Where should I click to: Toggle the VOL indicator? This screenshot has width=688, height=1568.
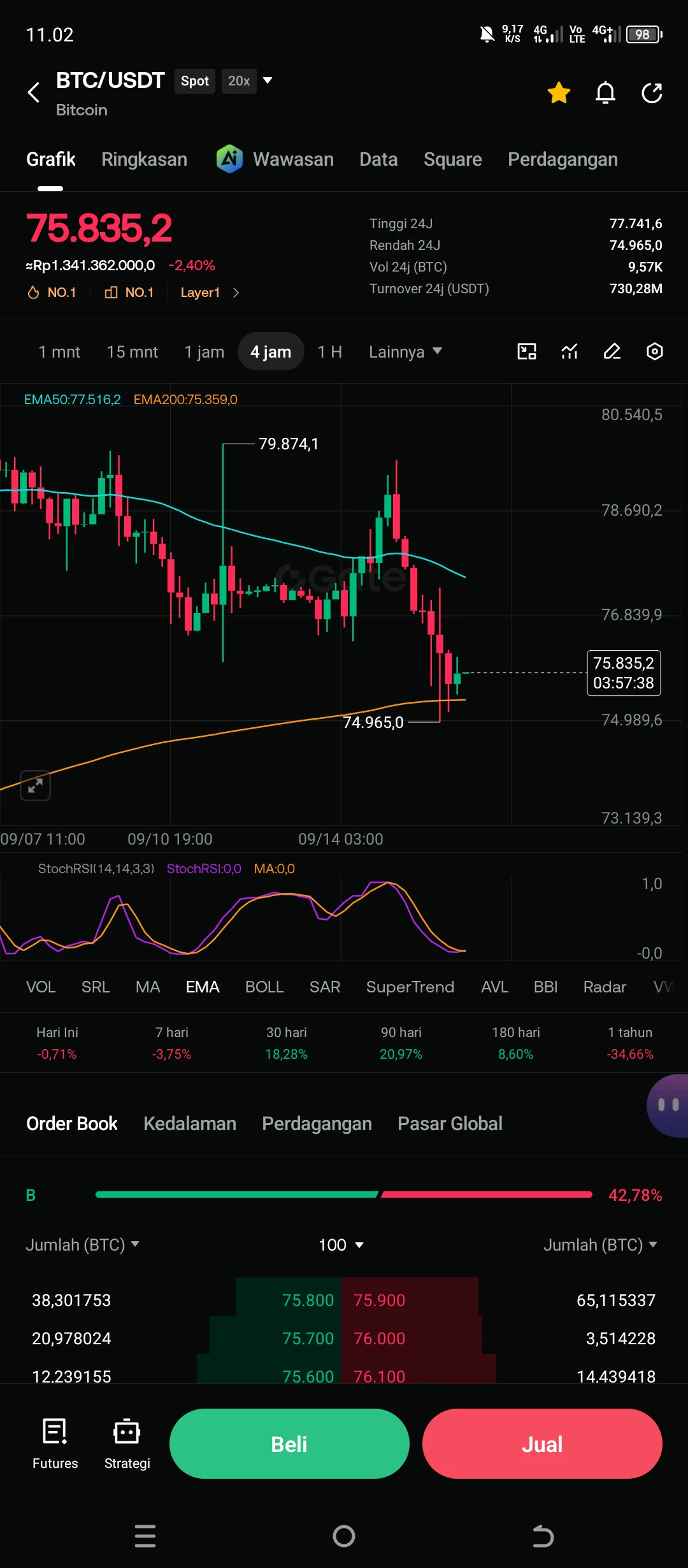pos(41,987)
